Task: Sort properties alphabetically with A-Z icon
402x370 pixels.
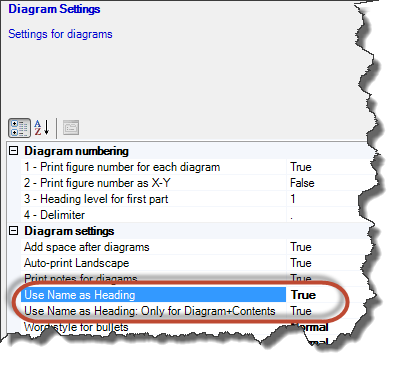Action: click(42, 128)
